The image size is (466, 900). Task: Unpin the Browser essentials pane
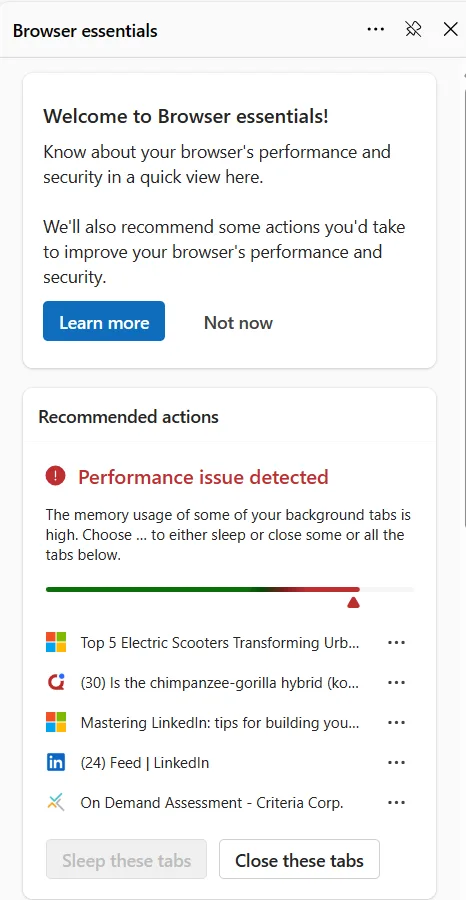point(413,29)
